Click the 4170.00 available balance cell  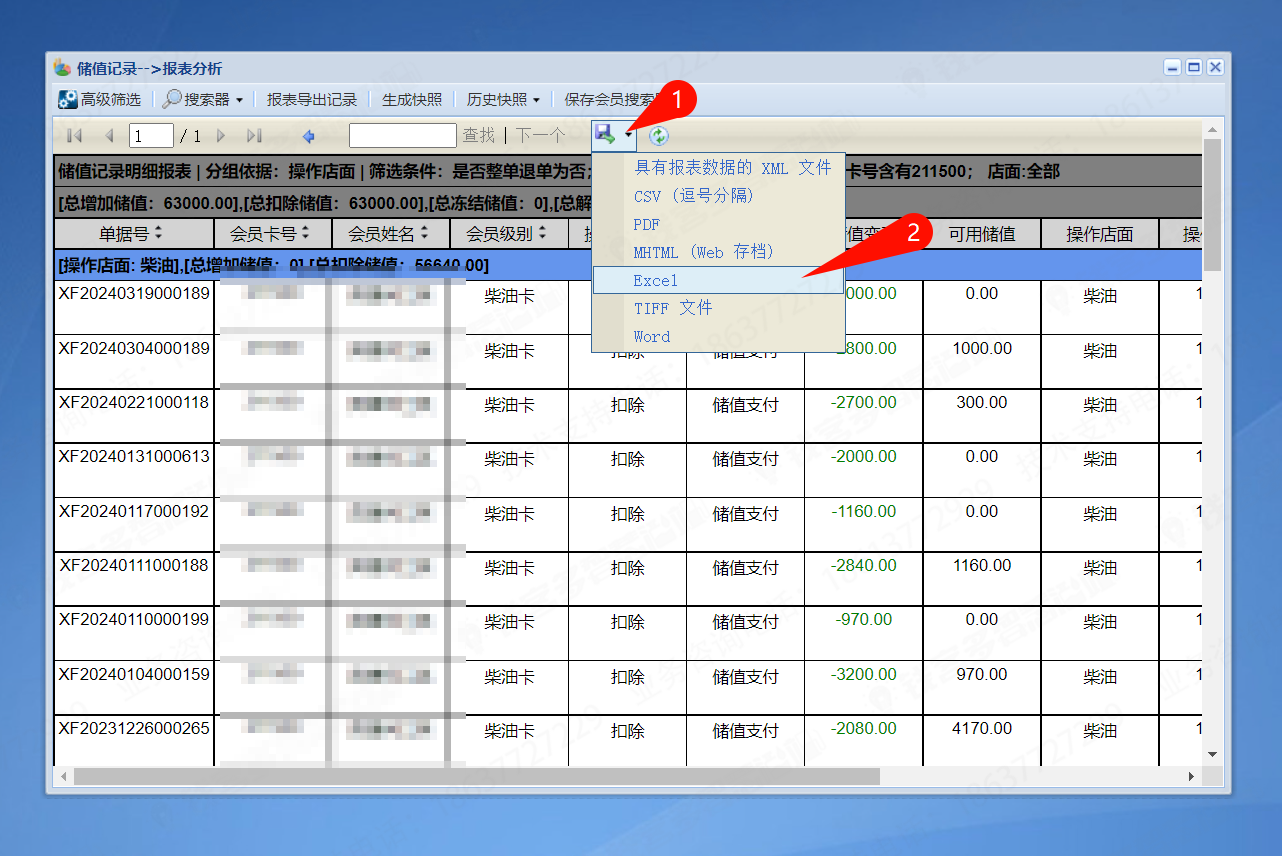(x=982, y=729)
